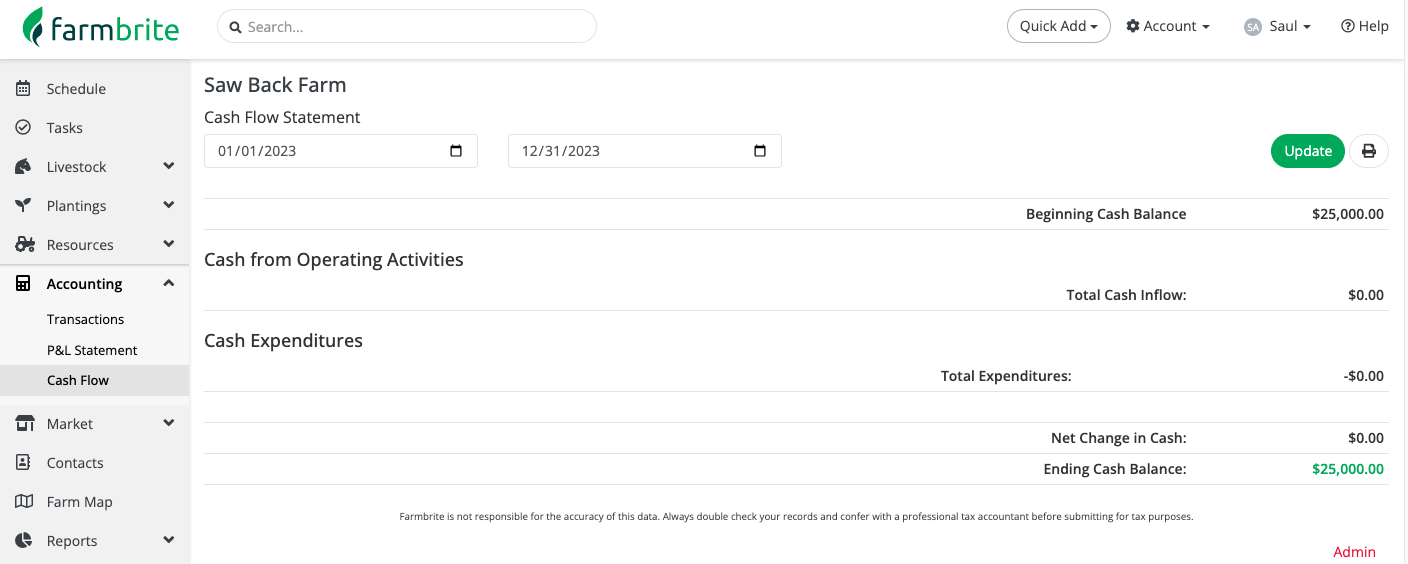Go to P&L Statement page
The width and height of the screenshot is (1408, 564).
point(92,350)
